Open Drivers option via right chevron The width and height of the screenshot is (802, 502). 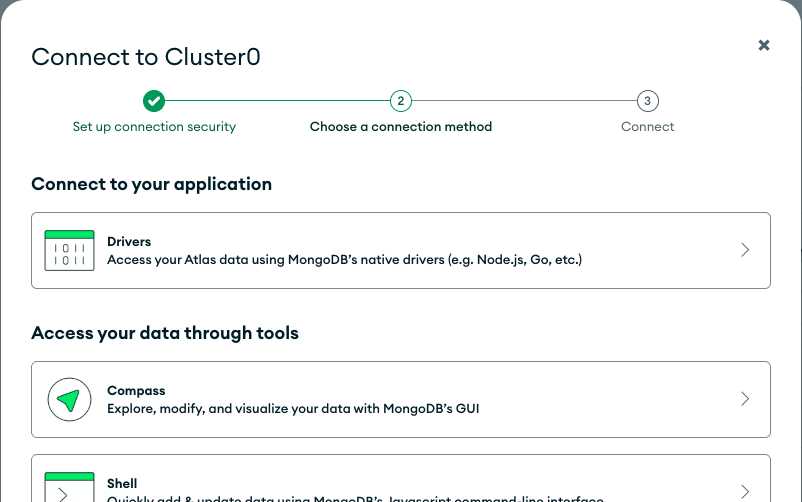coord(745,250)
